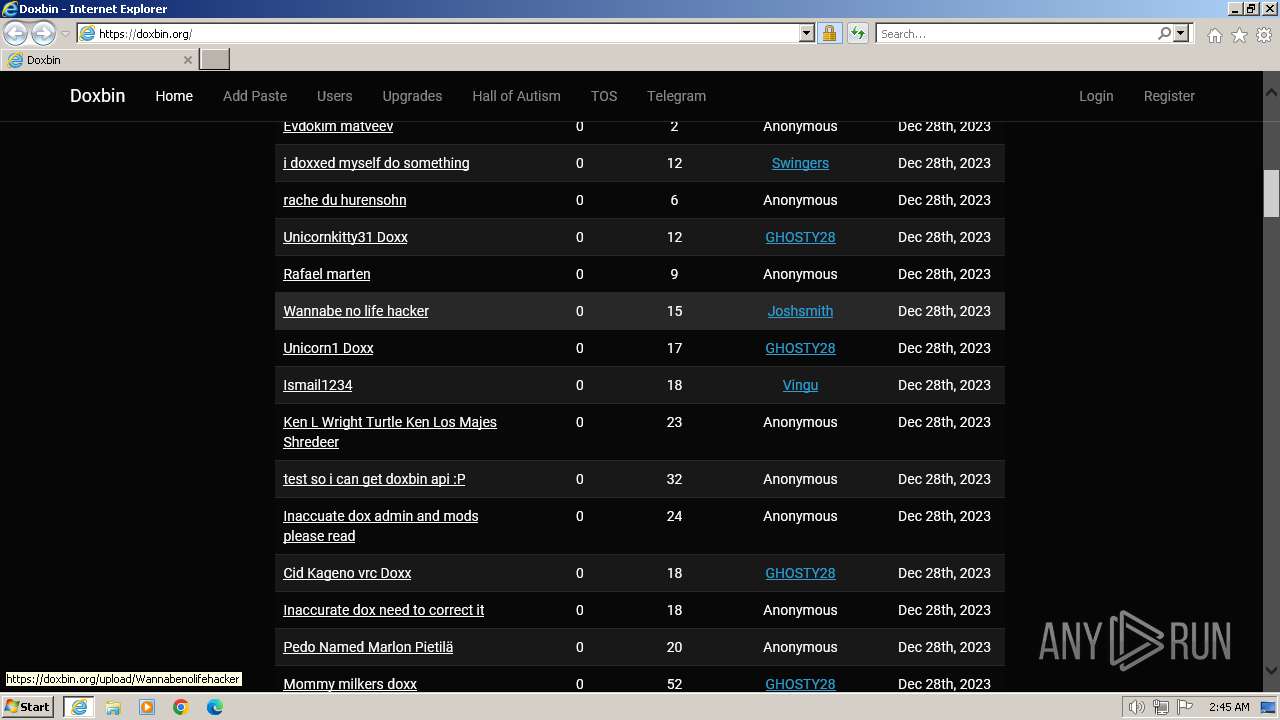1280x720 pixels.
Task: Launch Chrome from the taskbar
Action: pos(181,707)
